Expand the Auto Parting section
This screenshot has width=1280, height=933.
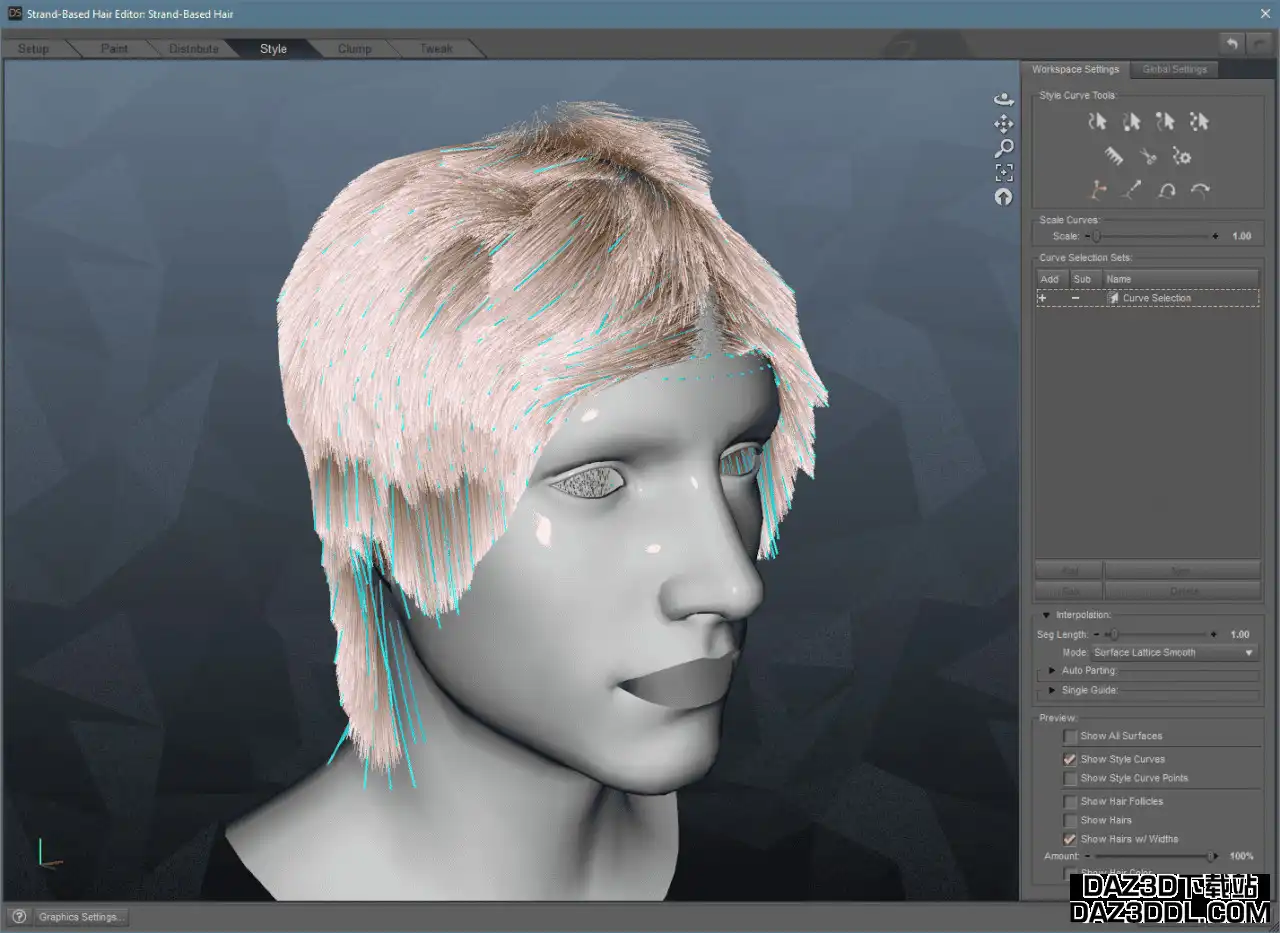1052,671
